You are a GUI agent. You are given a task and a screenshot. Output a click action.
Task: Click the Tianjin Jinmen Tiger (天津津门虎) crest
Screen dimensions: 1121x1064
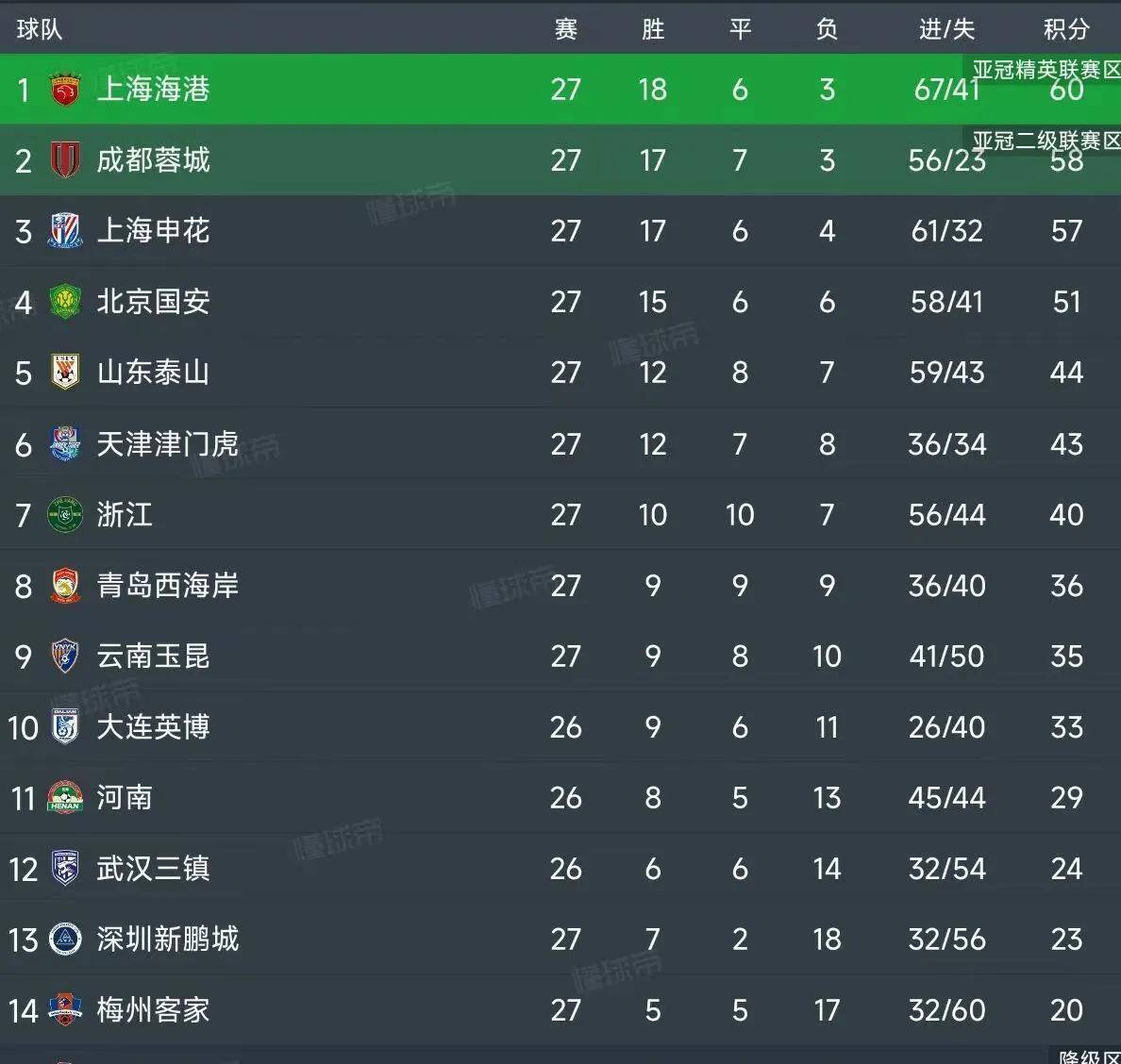point(65,443)
